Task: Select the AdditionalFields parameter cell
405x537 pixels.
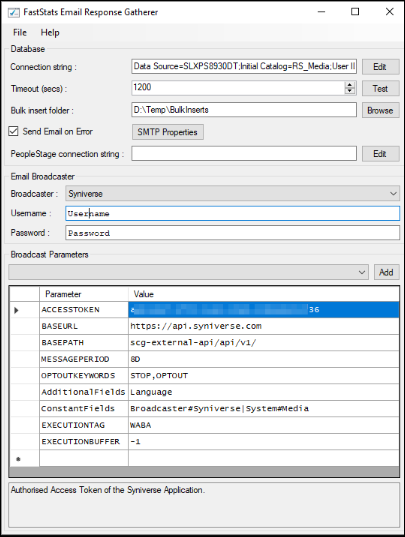Action: pos(84,392)
